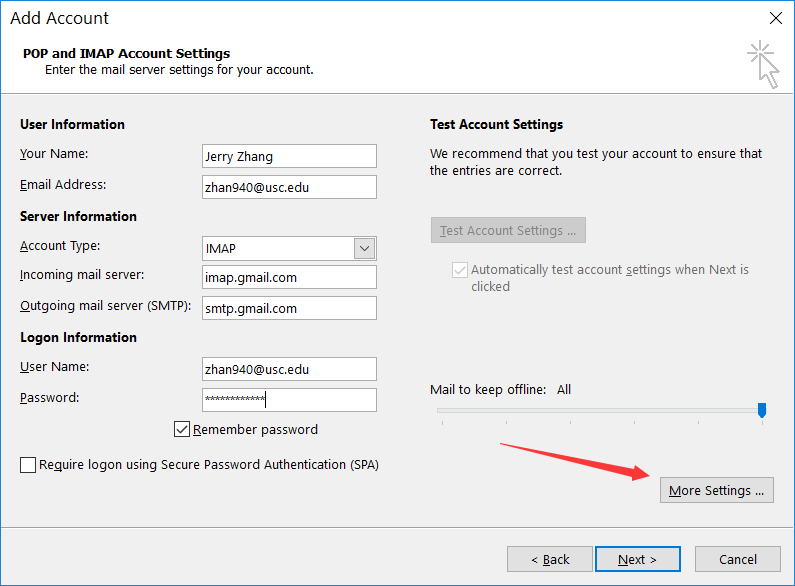
Task: Toggle automatically test account settings checkbox
Action: (460, 270)
